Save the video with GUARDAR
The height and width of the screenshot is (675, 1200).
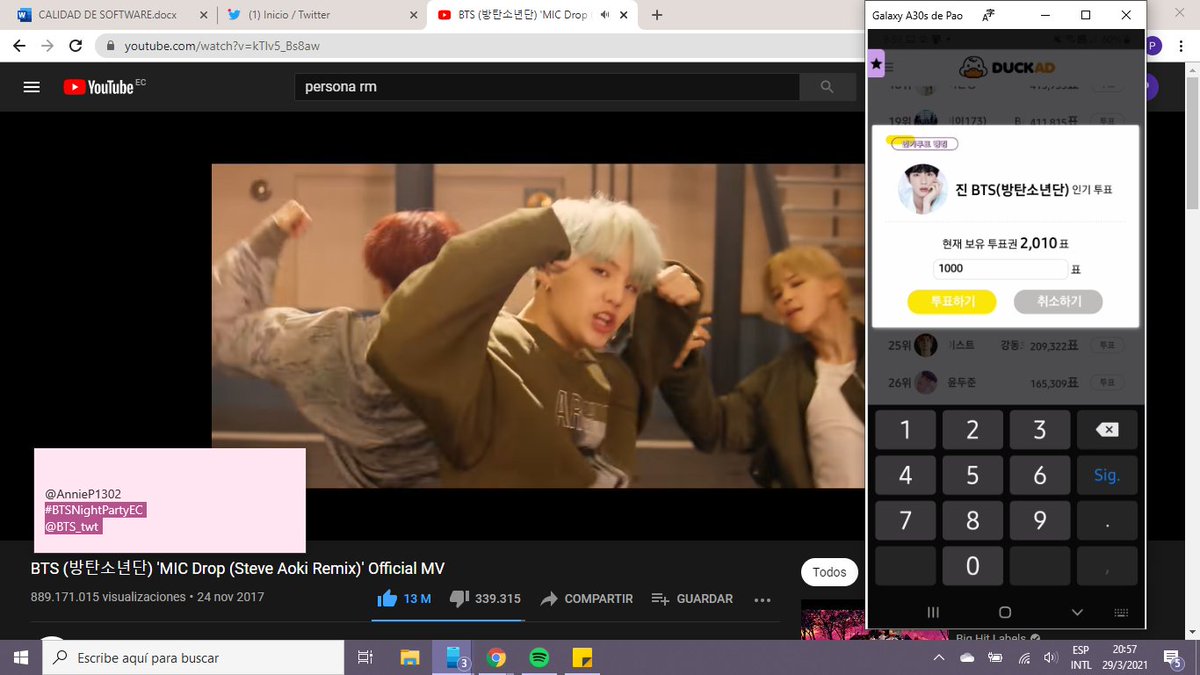(x=692, y=598)
